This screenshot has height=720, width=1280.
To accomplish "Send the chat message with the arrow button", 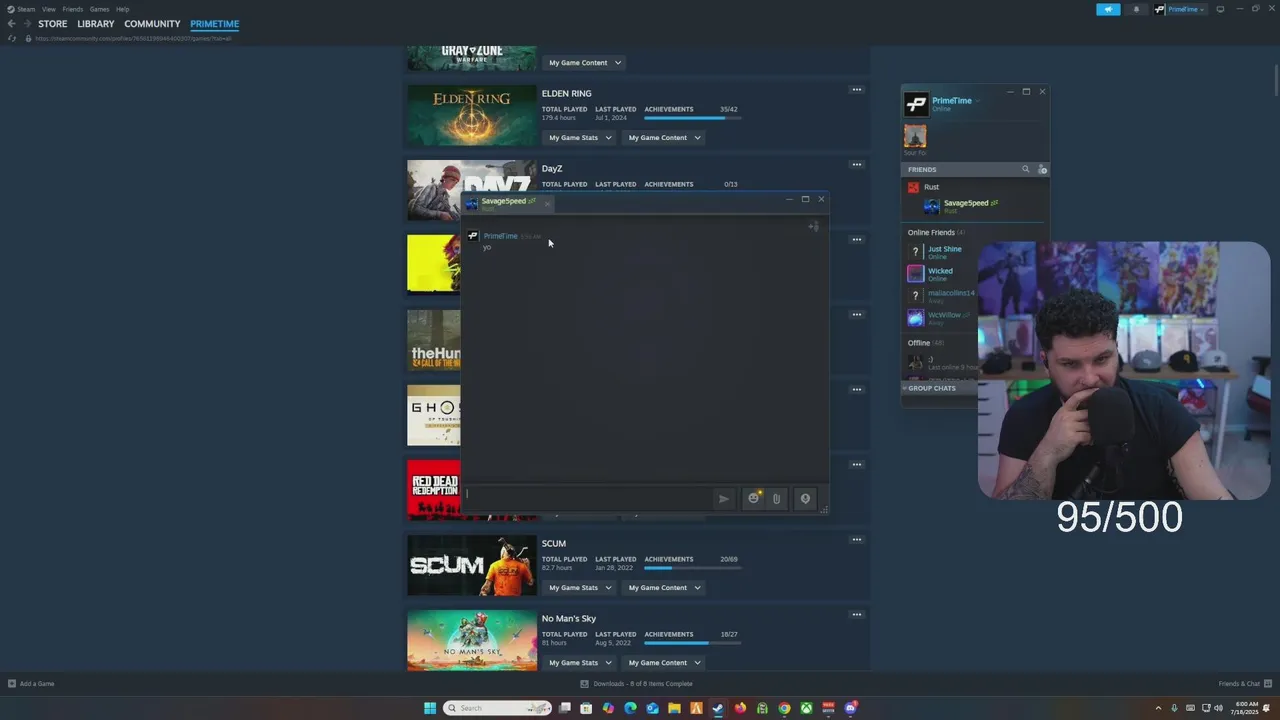I will (x=724, y=498).
